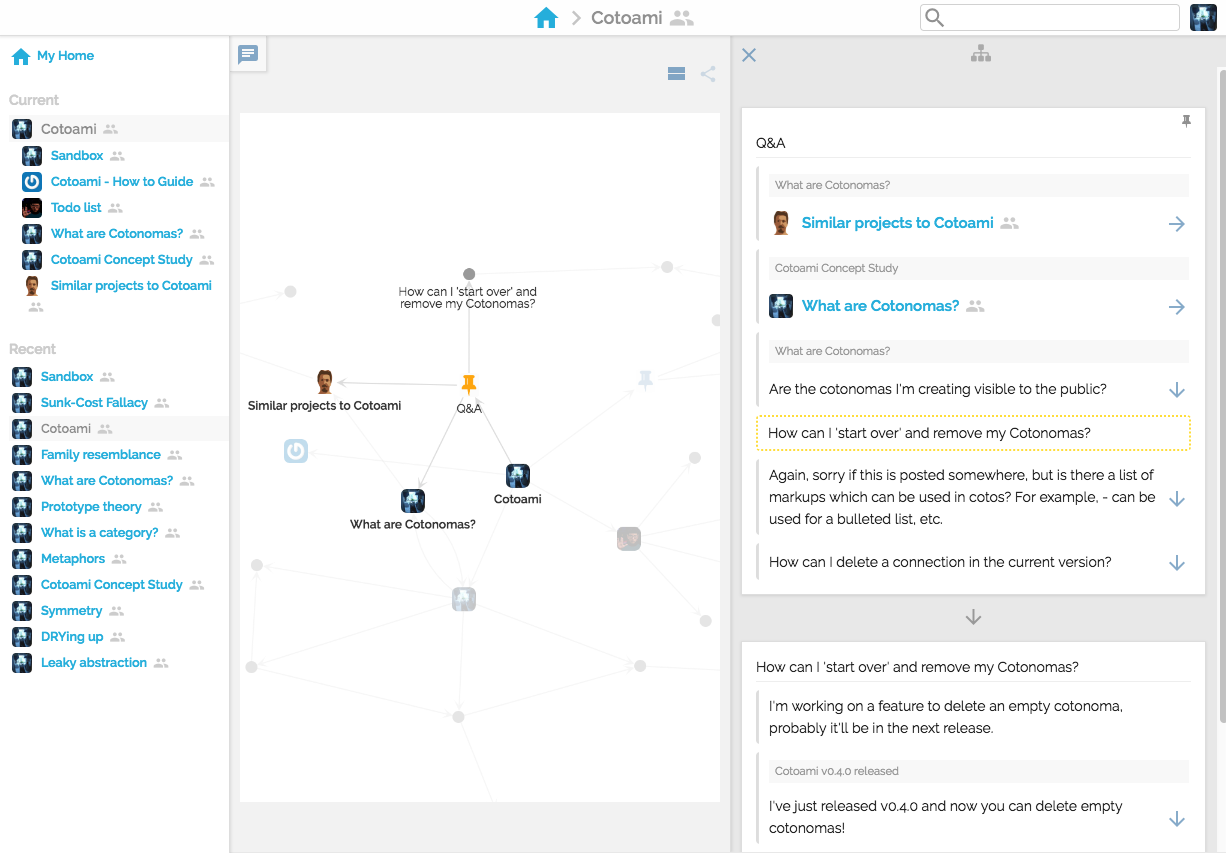This screenshot has height=853, width=1226.
Task: Open What are Cotonomas? right arrow
Action: pos(1177,307)
